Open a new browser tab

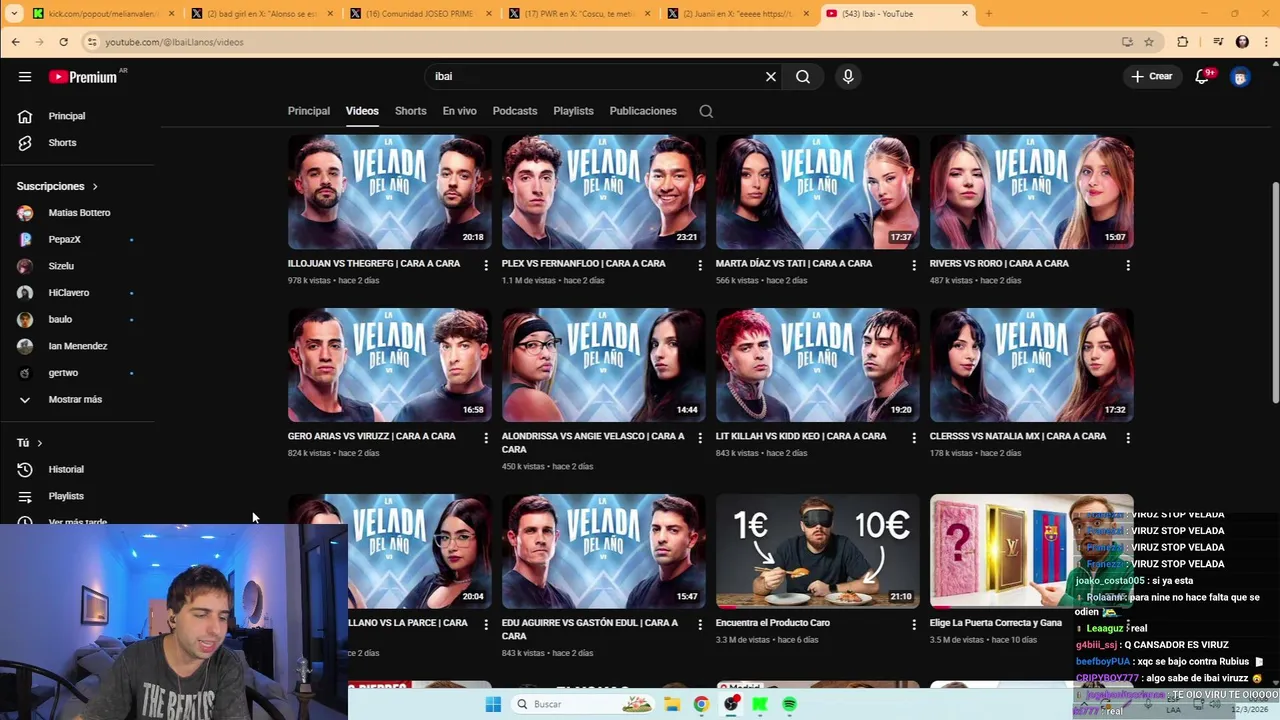[x=988, y=13]
